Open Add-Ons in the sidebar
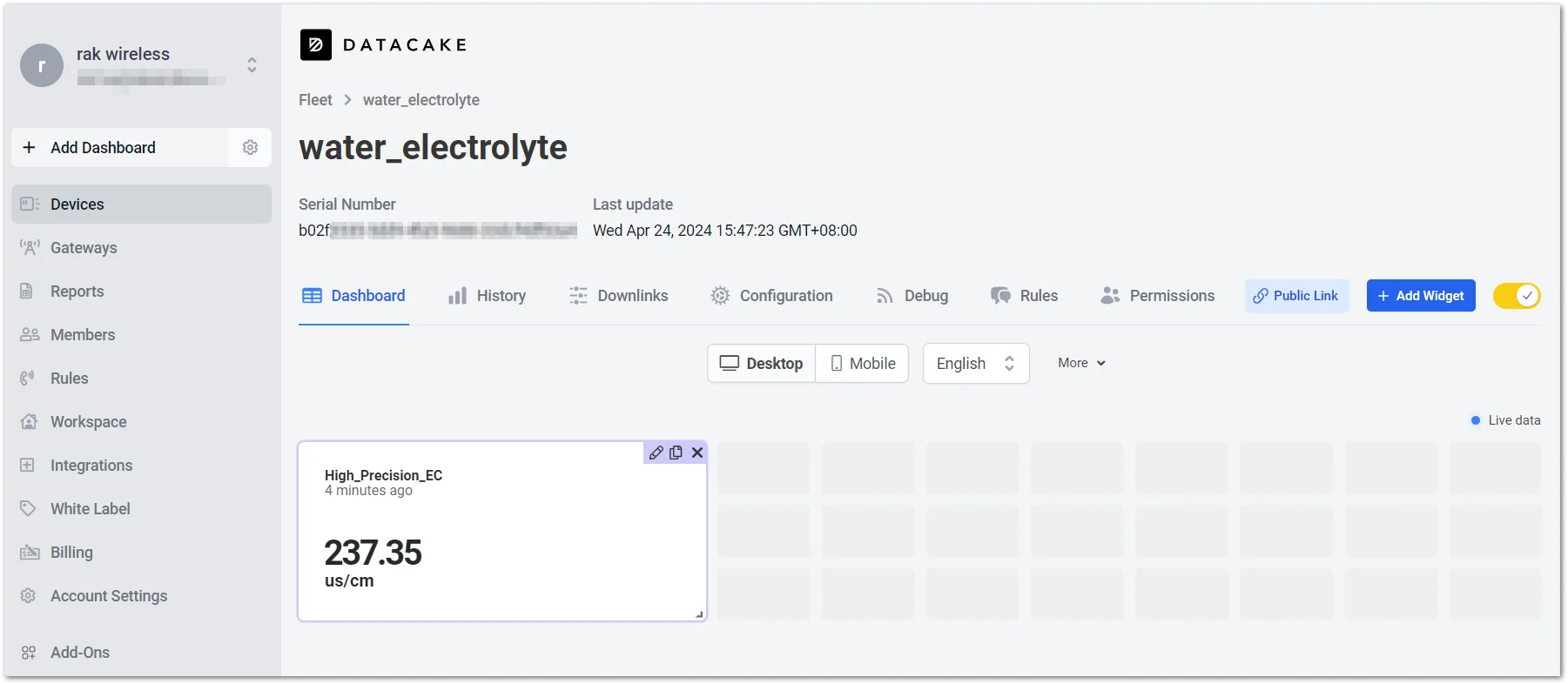 coord(141,652)
